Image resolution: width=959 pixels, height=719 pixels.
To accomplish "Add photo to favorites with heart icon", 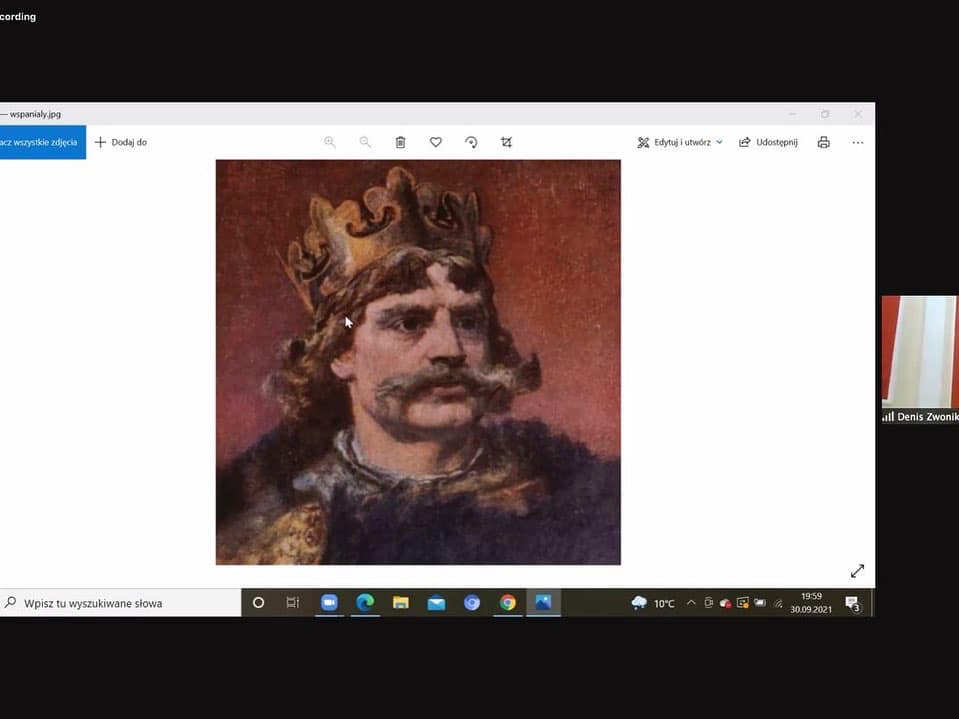I will (436, 142).
